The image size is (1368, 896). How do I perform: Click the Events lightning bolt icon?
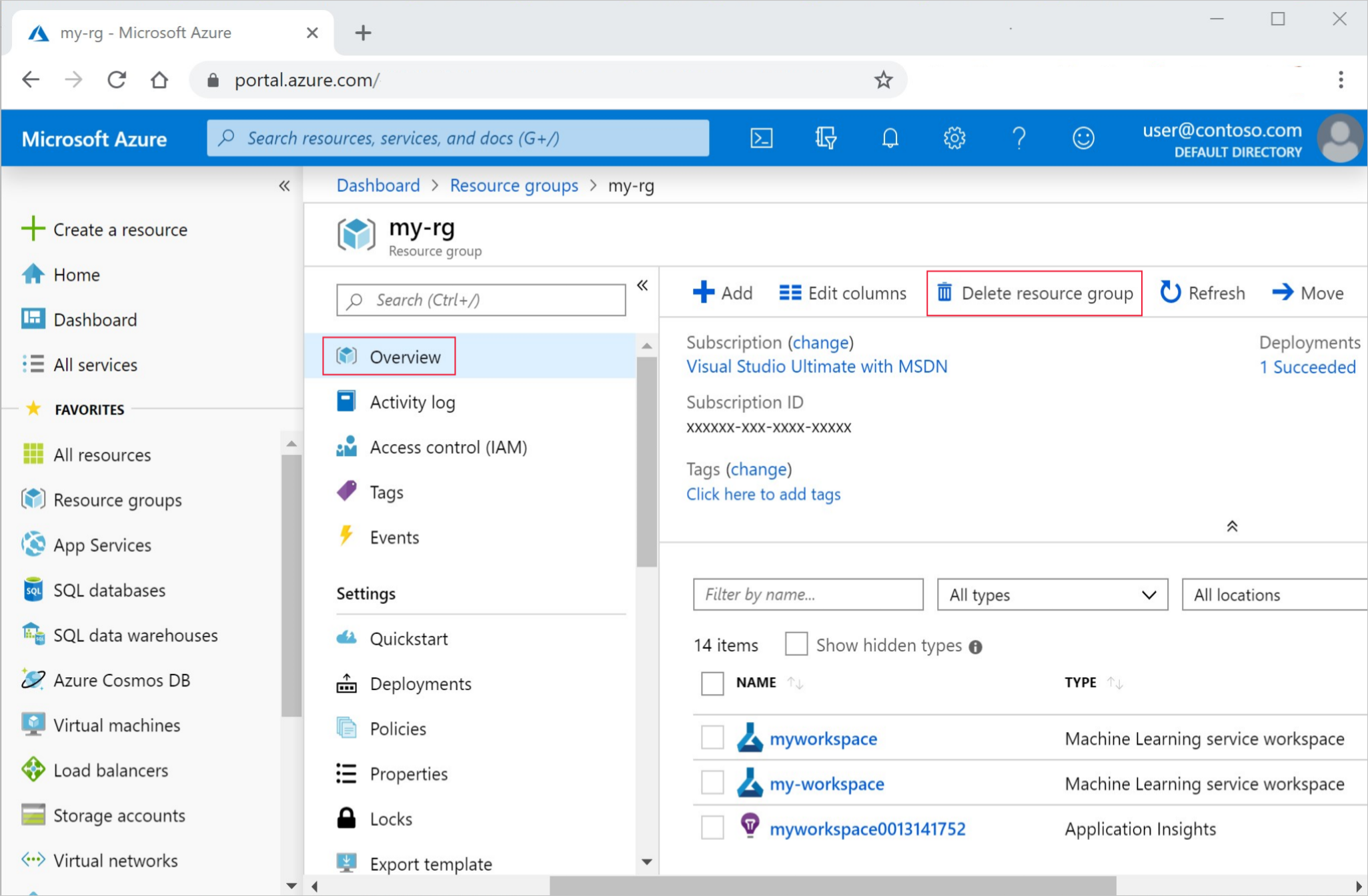click(x=347, y=537)
